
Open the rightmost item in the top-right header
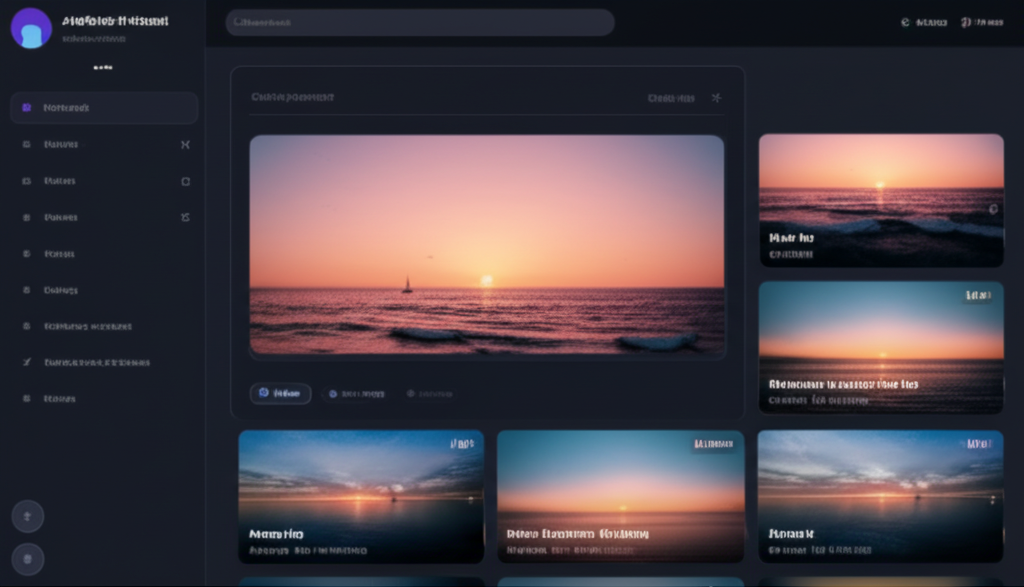coord(982,22)
